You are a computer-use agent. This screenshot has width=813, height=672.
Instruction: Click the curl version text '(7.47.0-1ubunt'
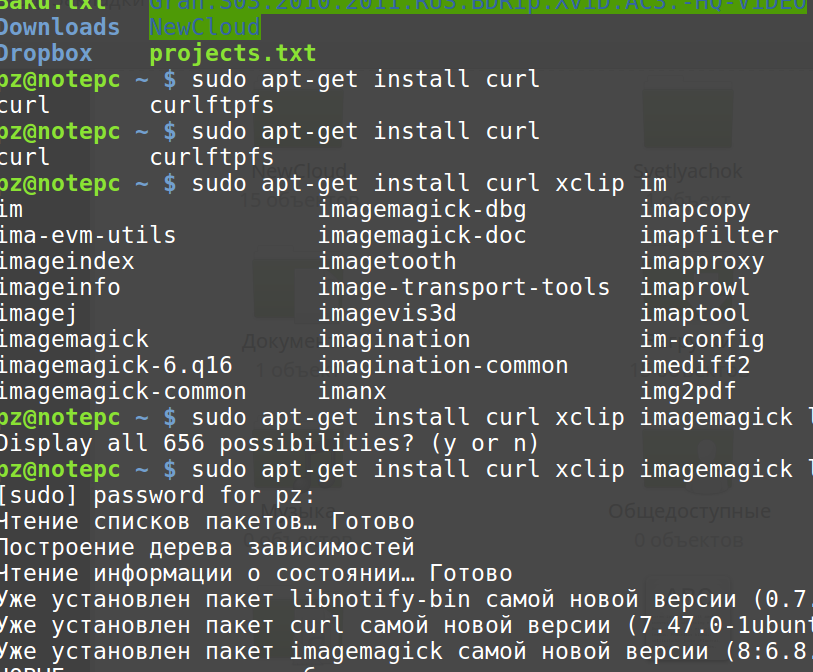(x=720, y=625)
